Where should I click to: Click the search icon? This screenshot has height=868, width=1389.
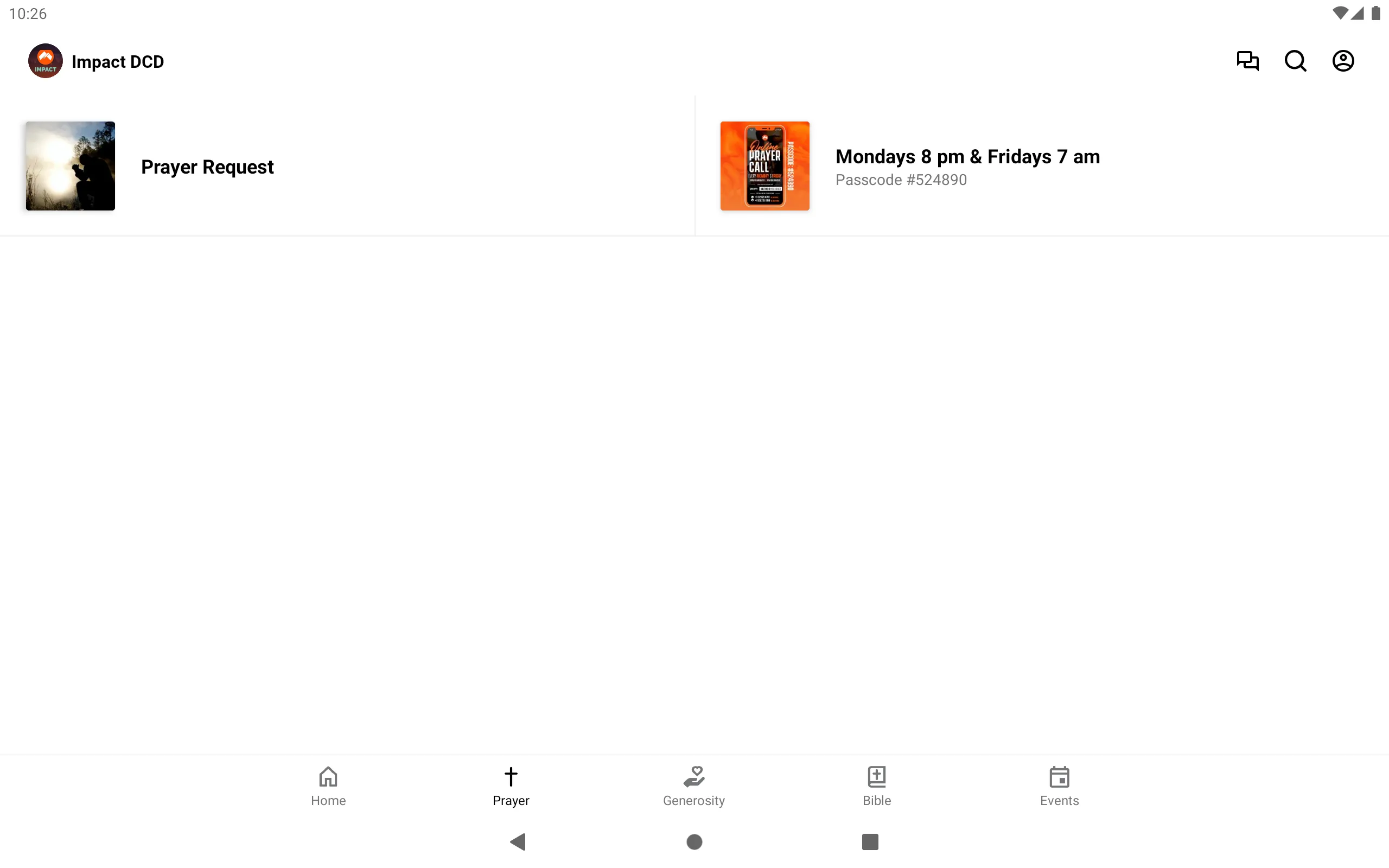(x=1295, y=61)
